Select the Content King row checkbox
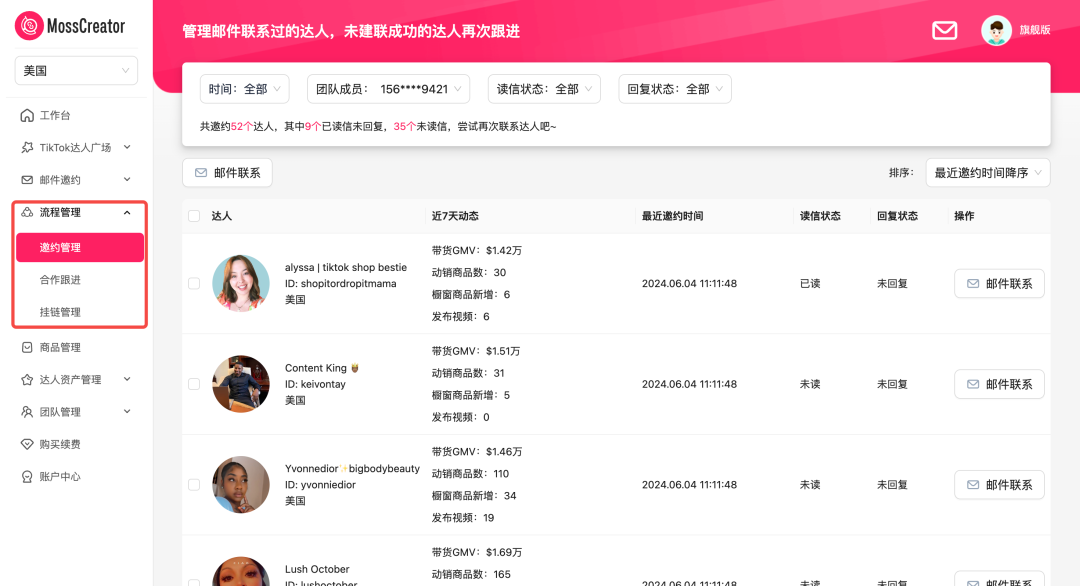Viewport: 1080px width, 586px height. [x=194, y=384]
